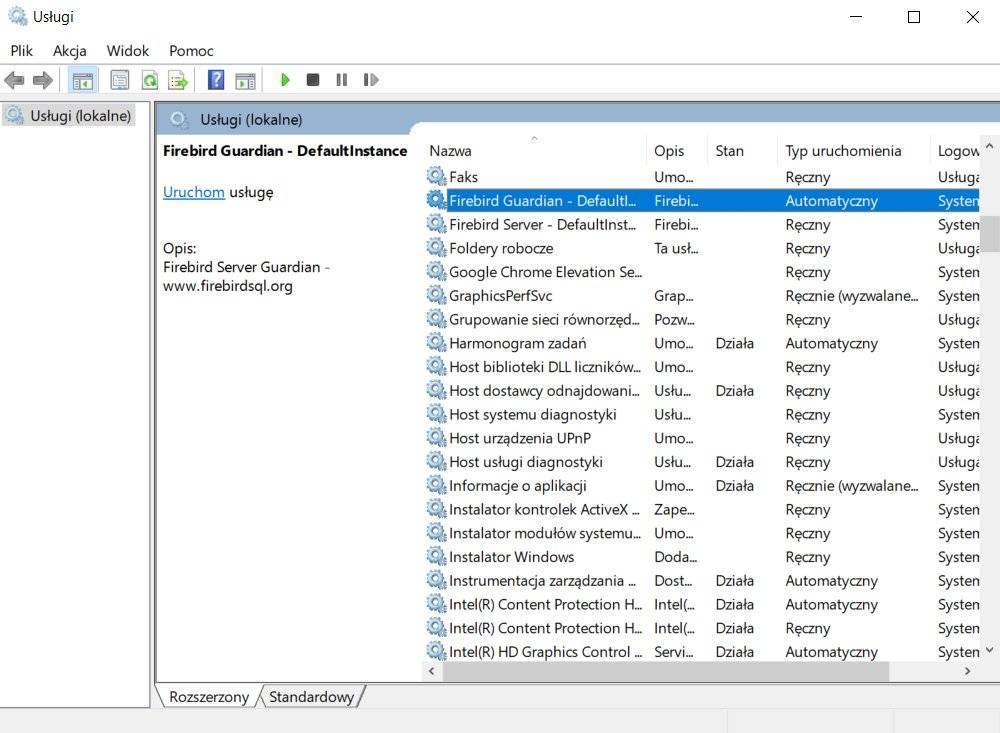Toggle the show/hide console tree button
This screenshot has width=1000, height=733.
(83, 80)
